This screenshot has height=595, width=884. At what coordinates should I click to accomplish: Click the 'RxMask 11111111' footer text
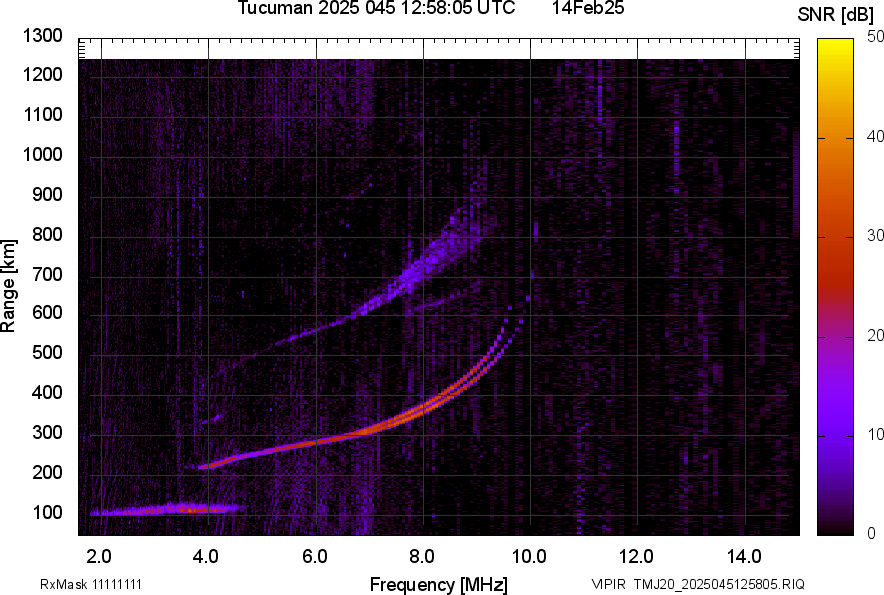(x=91, y=584)
